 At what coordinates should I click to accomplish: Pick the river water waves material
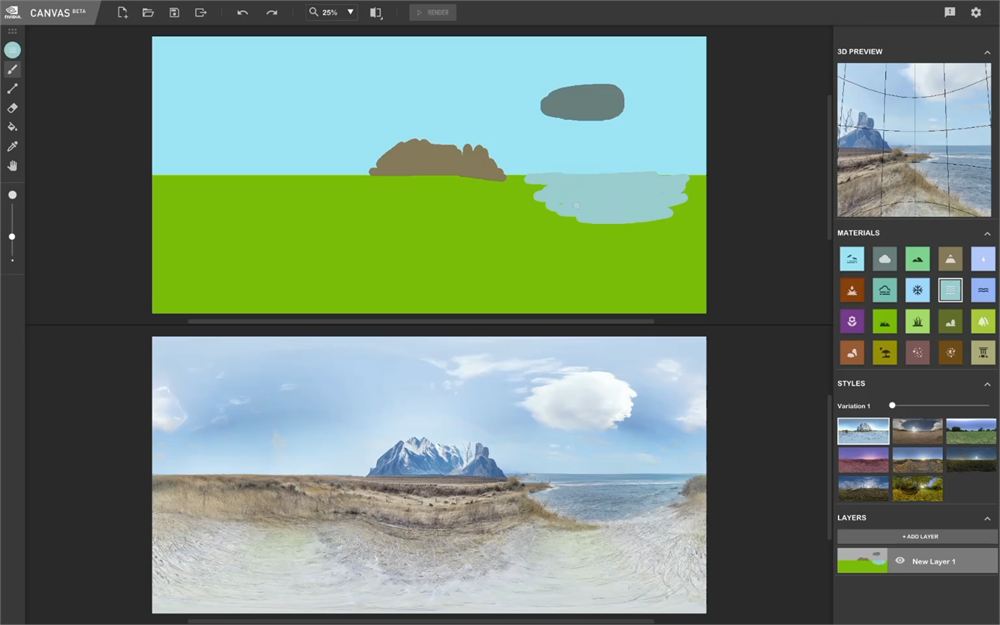tap(983, 290)
